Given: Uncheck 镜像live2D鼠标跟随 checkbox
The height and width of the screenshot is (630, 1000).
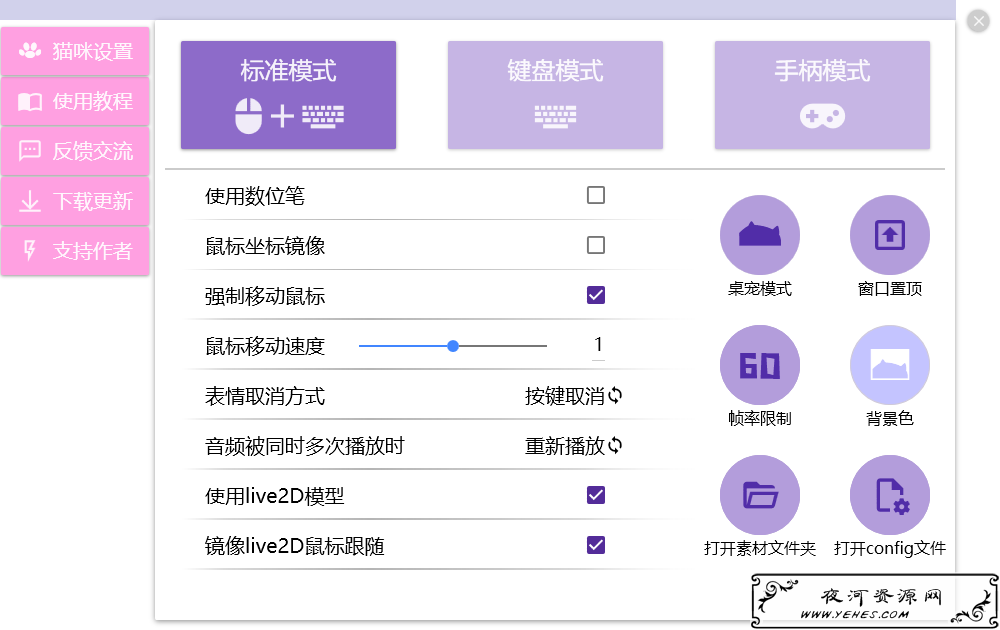Looking at the screenshot, I should click(x=596, y=545).
